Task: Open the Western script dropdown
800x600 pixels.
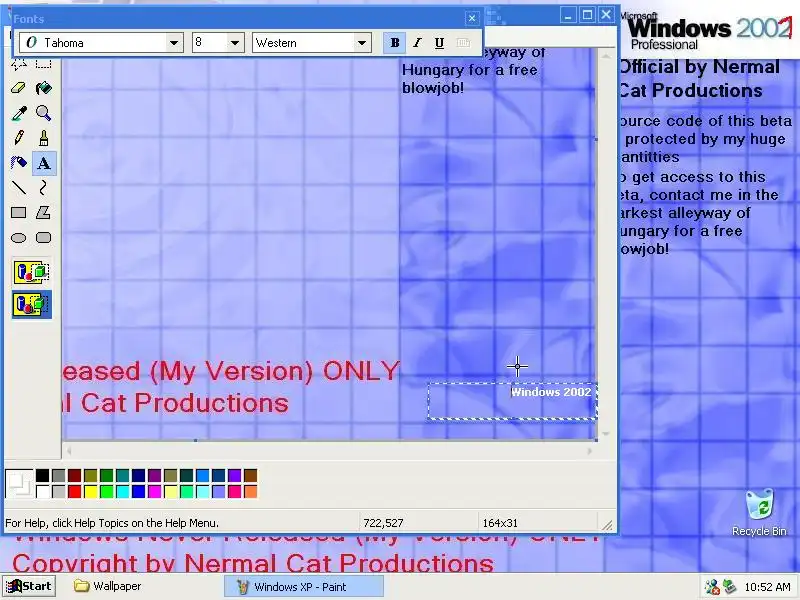Action: [x=362, y=43]
